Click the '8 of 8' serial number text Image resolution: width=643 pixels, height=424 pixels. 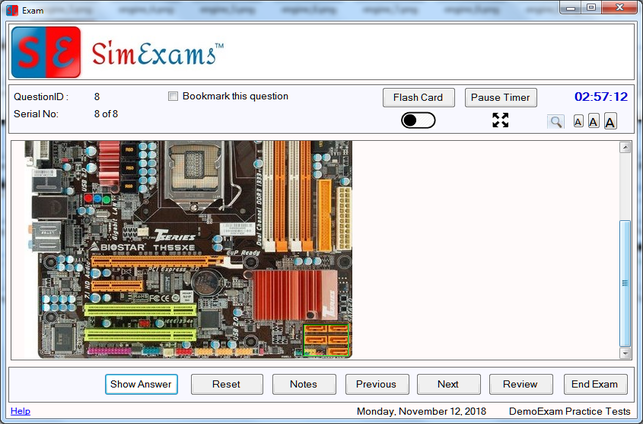coord(106,114)
